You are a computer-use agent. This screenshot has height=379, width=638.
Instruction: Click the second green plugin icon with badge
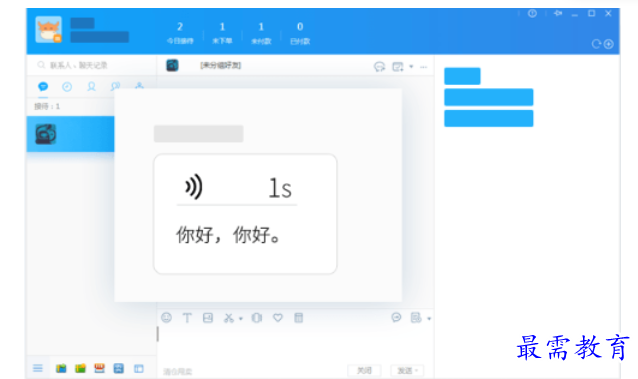[81, 368]
